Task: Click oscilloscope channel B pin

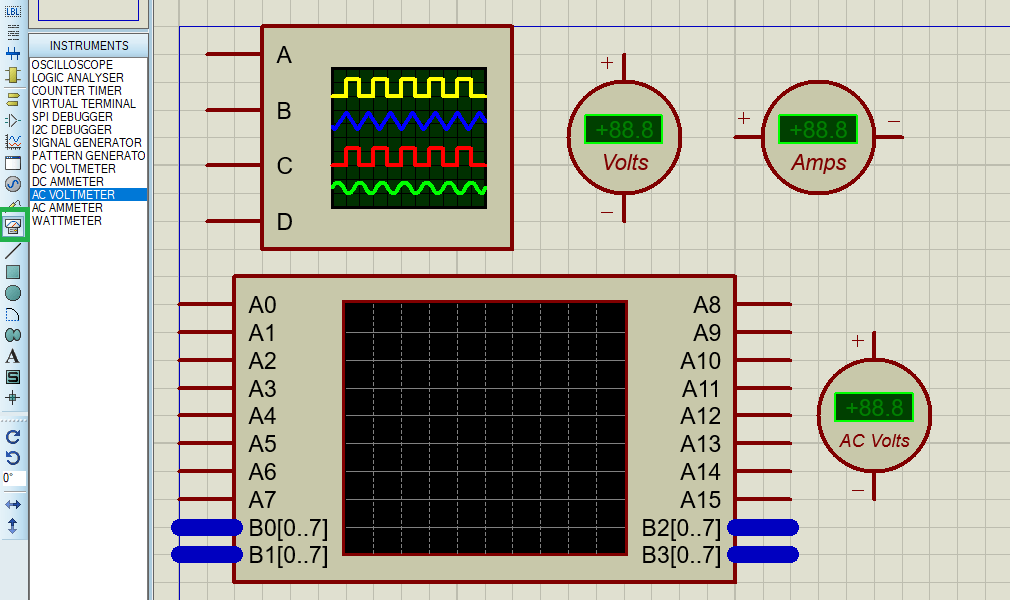Action: 233,110
